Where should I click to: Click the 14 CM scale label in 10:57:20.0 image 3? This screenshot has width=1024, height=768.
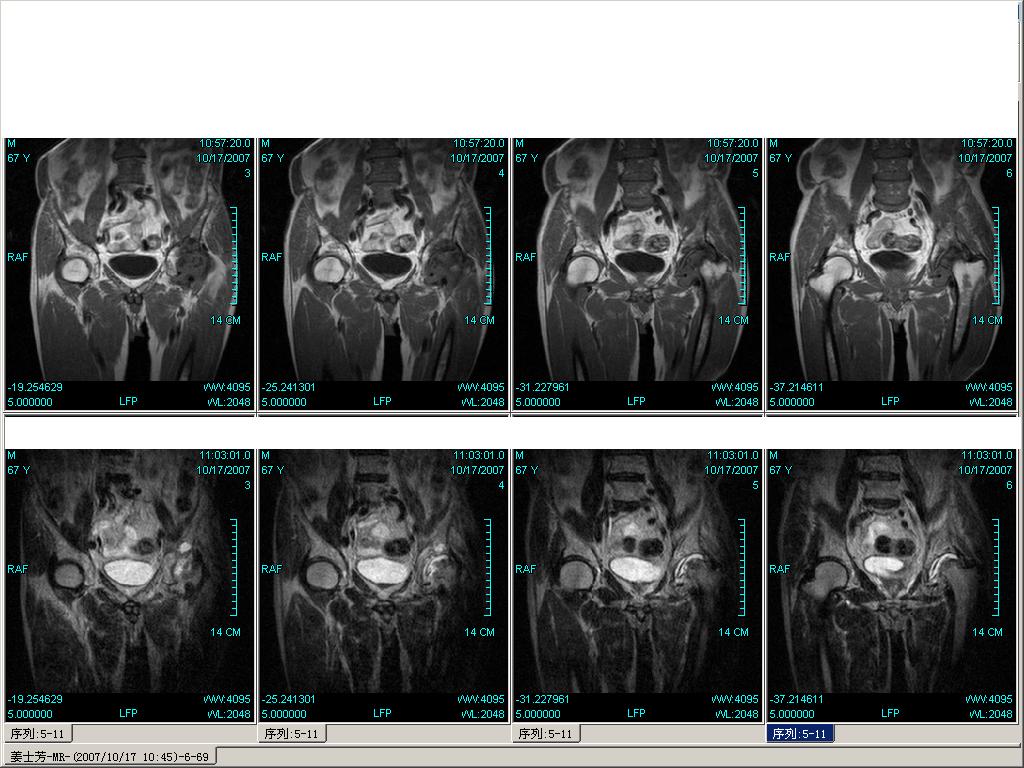pyautogui.click(x=225, y=320)
